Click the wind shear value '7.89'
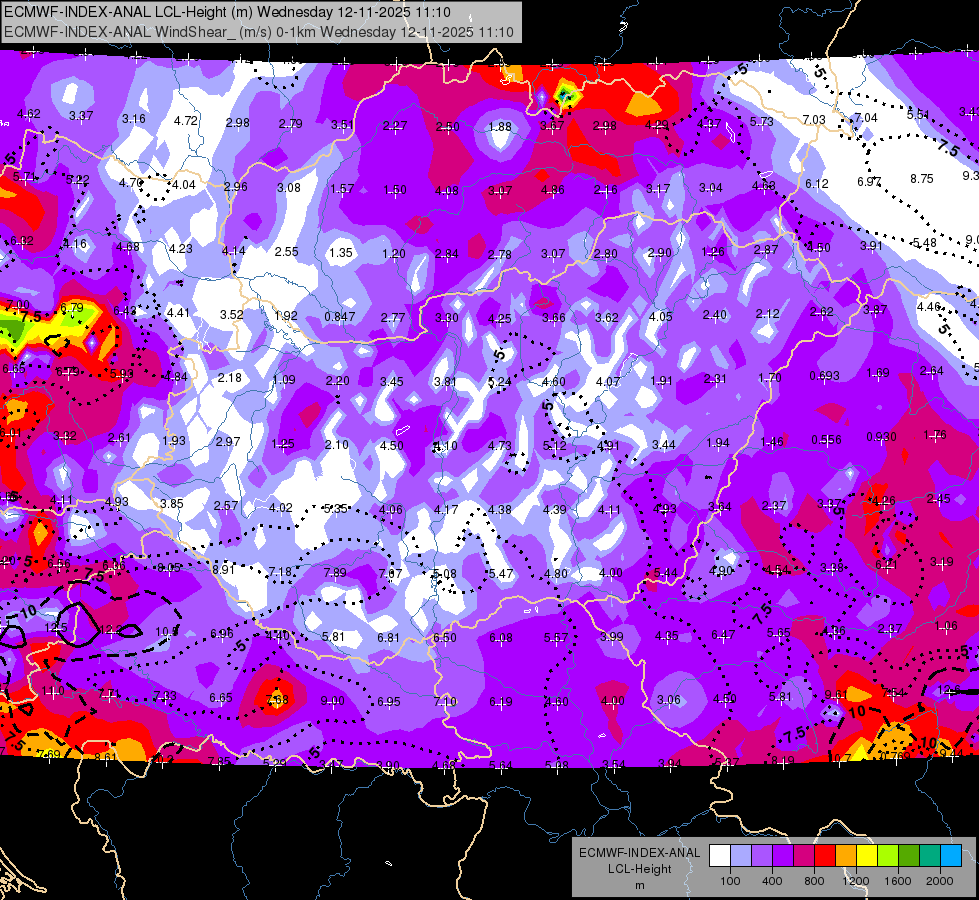The height and width of the screenshot is (900, 979). tap(335, 572)
